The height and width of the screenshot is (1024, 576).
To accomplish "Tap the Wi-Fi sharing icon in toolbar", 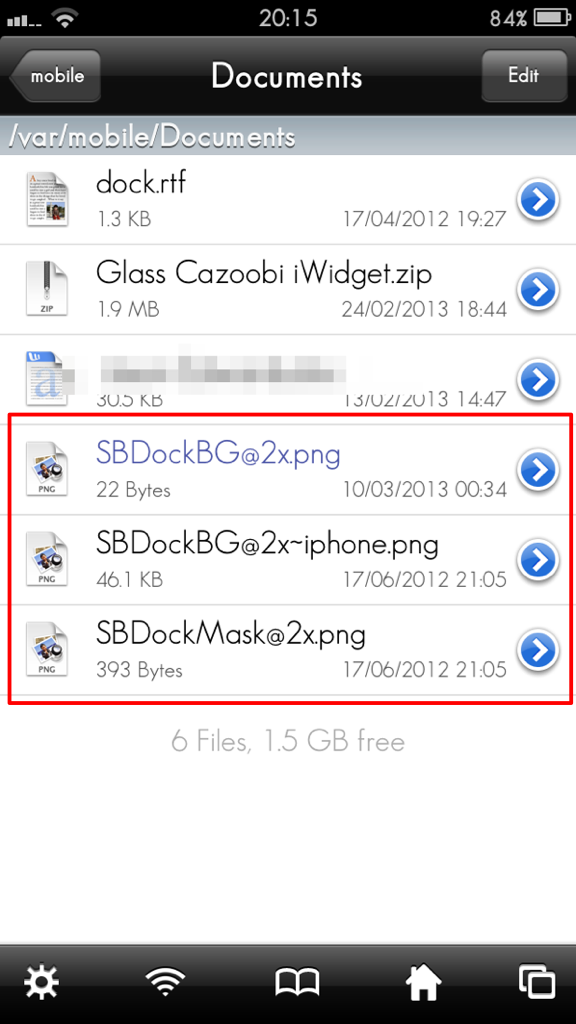I will pyautogui.click(x=163, y=981).
